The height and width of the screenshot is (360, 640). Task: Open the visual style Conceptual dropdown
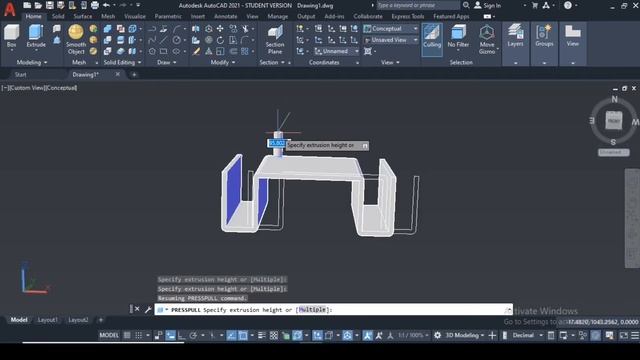tap(391, 29)
